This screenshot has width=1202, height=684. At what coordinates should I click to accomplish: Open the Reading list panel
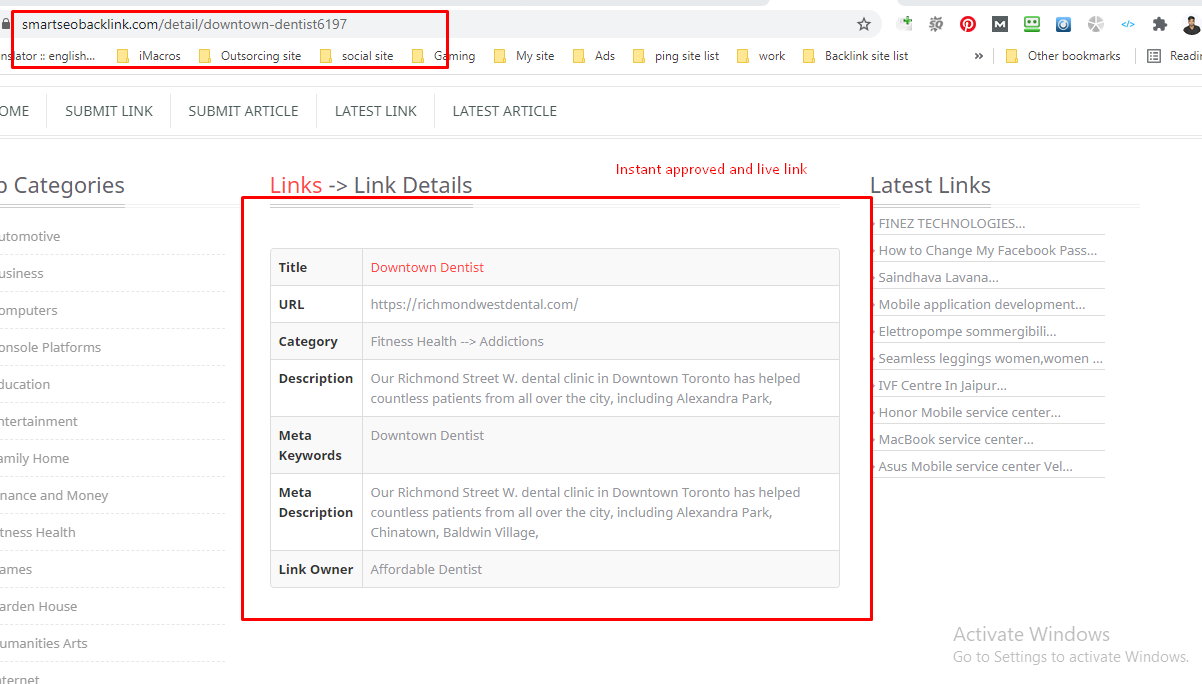[x=1180, y=55]
